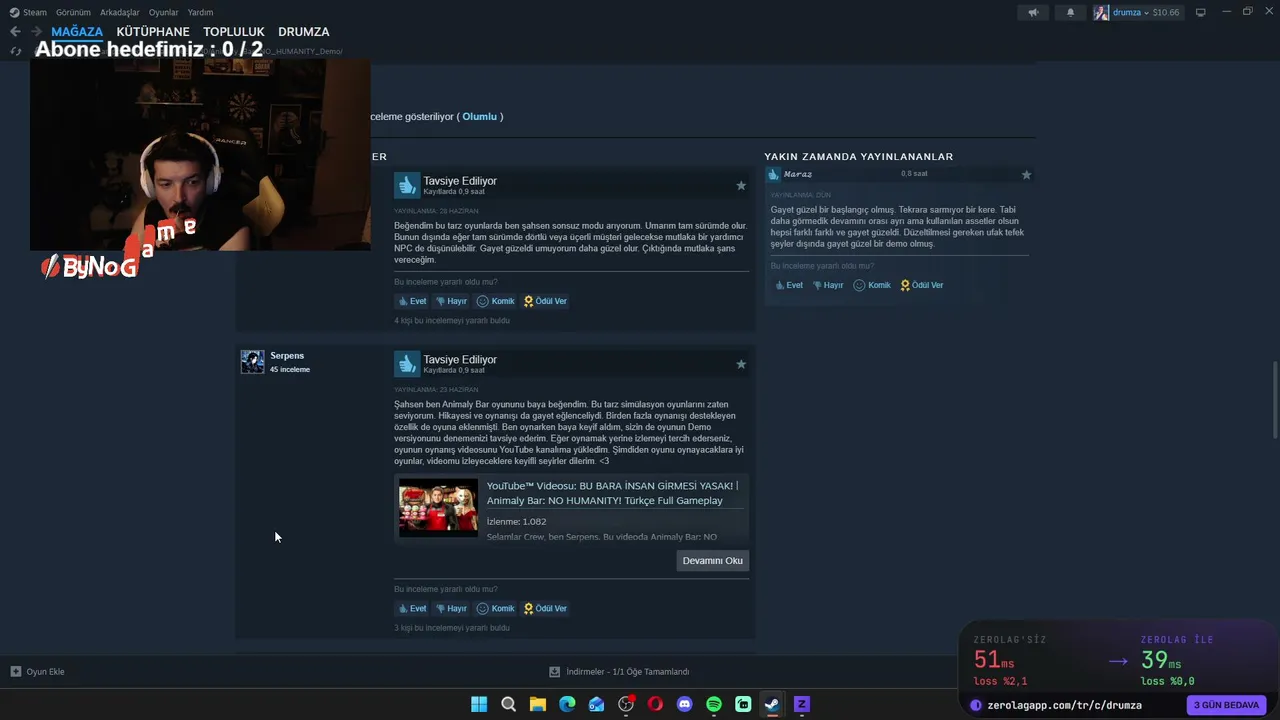
Task: Enter Big Picture mode via monitor icon
Action: 1201,12
